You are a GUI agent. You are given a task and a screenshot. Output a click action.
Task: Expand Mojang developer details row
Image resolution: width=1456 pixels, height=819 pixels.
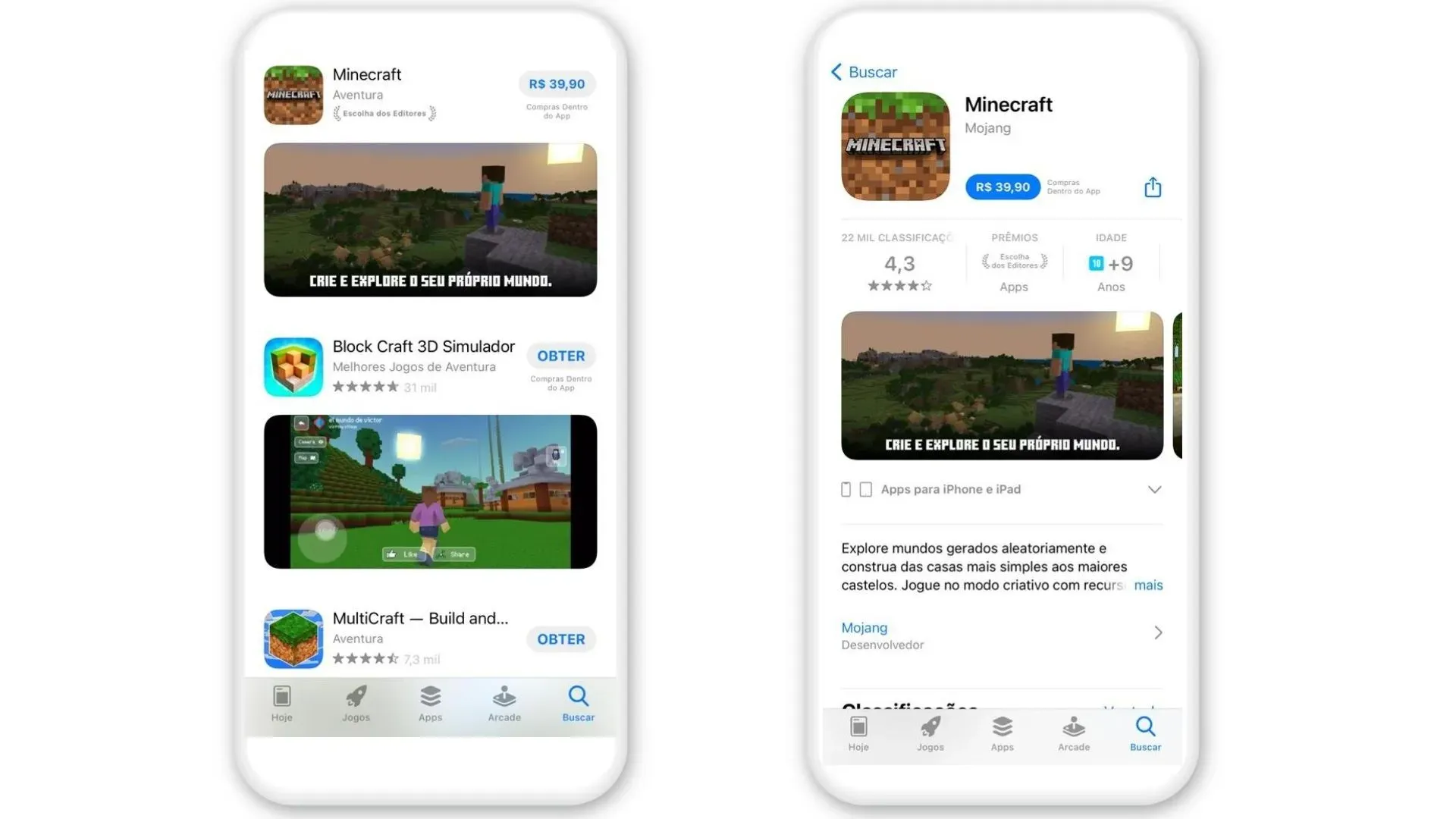click(x=1001, y=635)
